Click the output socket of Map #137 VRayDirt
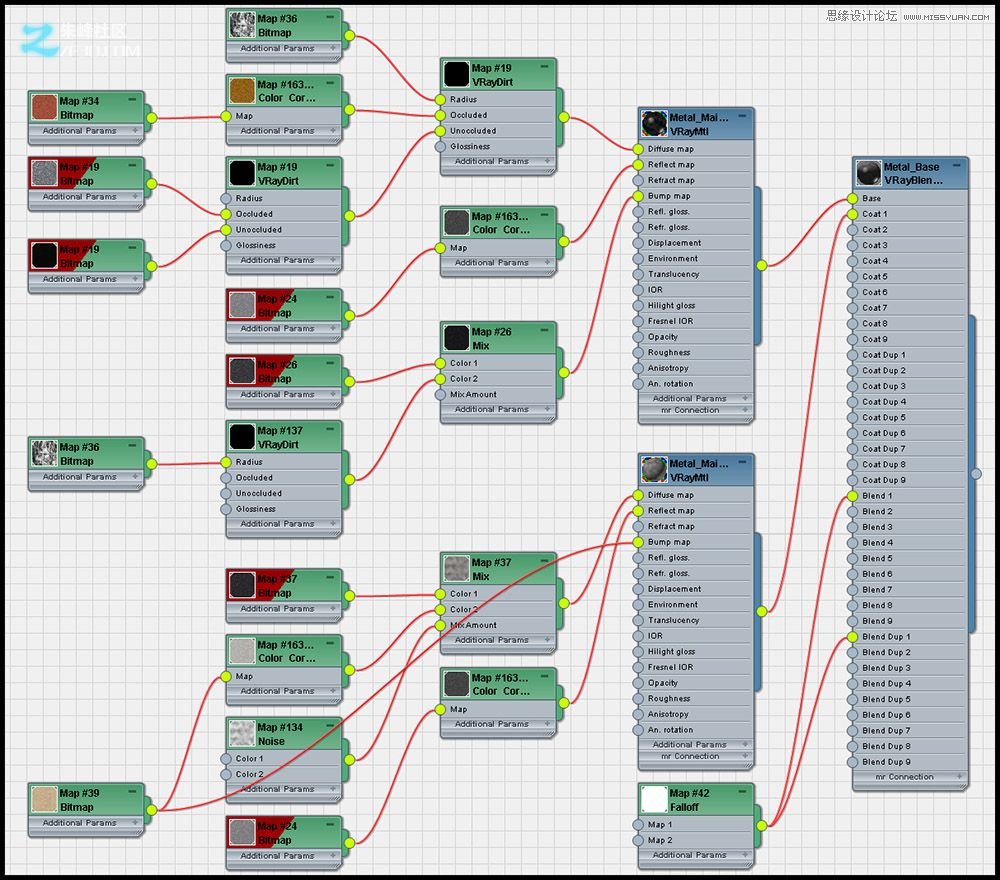The image size is (1000, 880). [349, 480]
